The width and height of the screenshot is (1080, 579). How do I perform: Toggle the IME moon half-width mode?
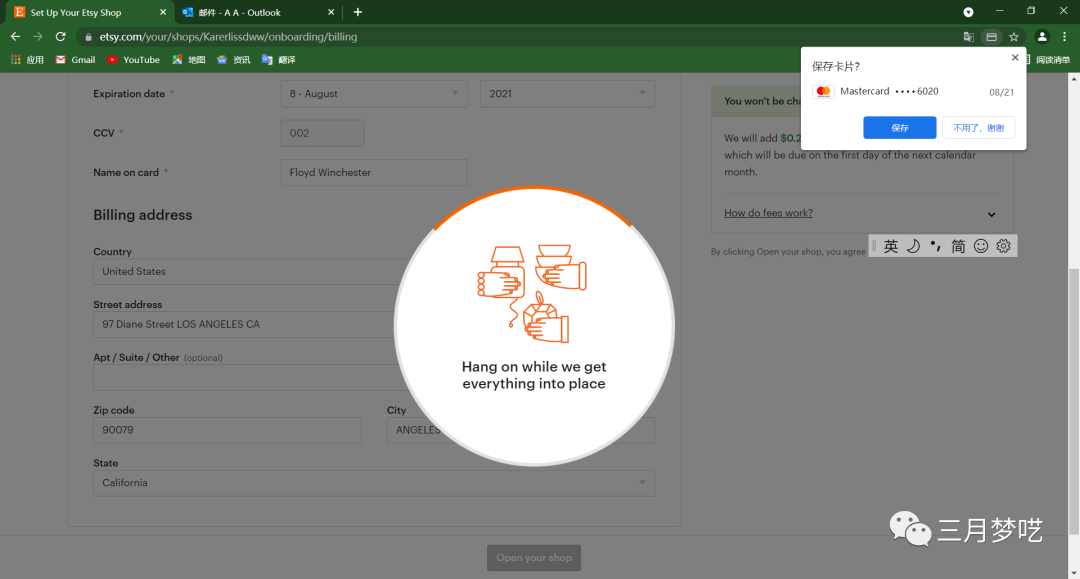tap(913, 246)
